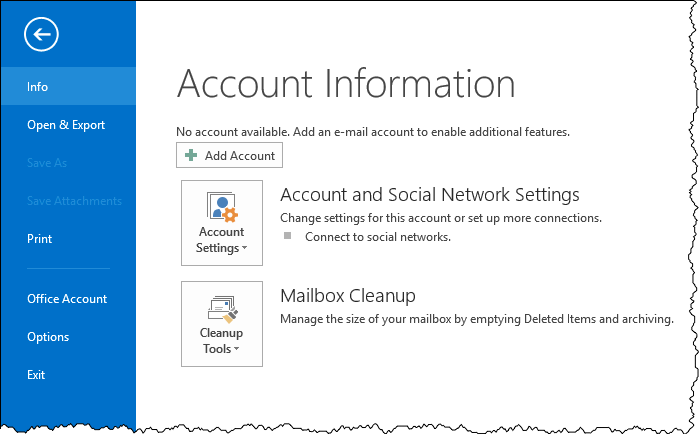The height and width of the screenshot is (434, 699).
Task: Open the Open & Export menu item
Action: [x=68, y=125]
